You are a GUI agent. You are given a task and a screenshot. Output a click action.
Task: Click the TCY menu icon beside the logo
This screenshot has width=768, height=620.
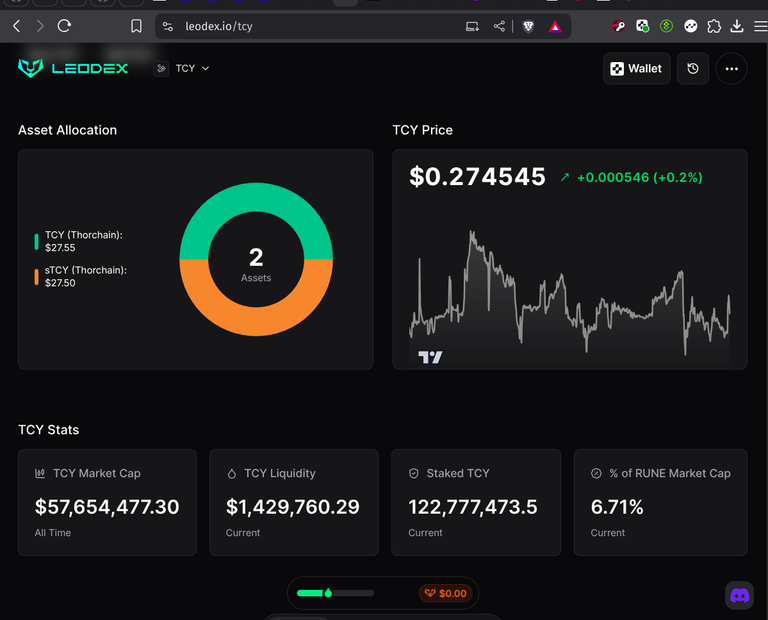[x=161, y=69]
